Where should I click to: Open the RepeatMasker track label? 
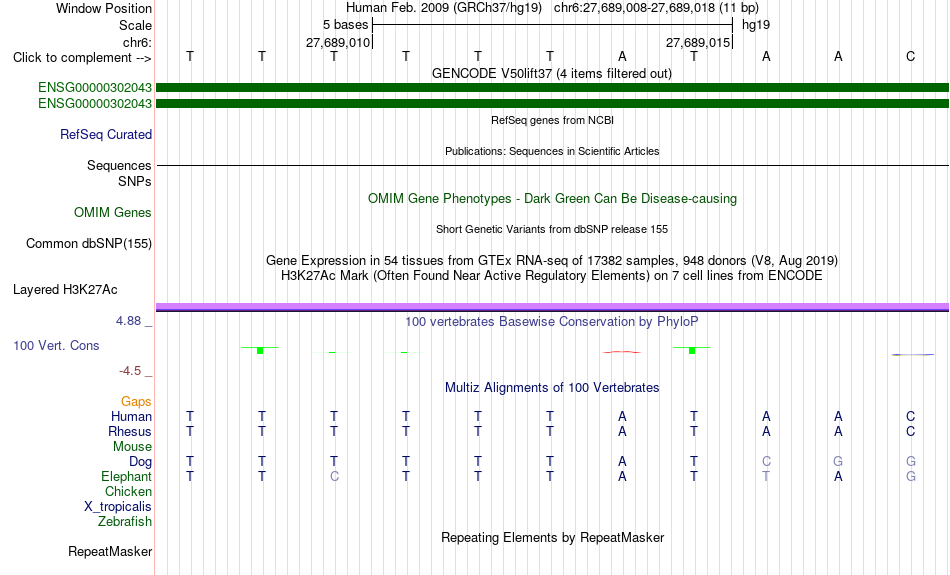(x=110, y=551)
